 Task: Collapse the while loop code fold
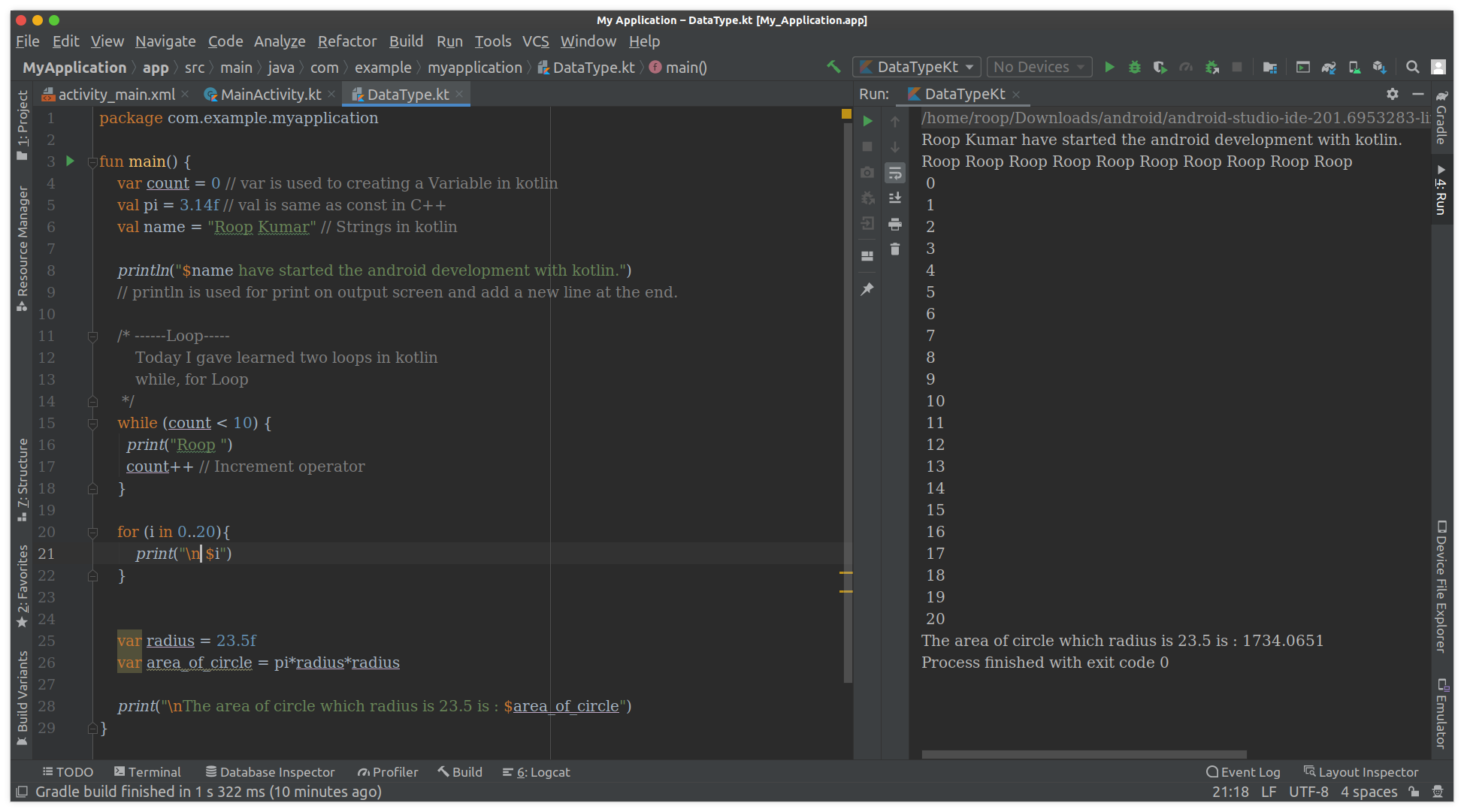point(93,423)
